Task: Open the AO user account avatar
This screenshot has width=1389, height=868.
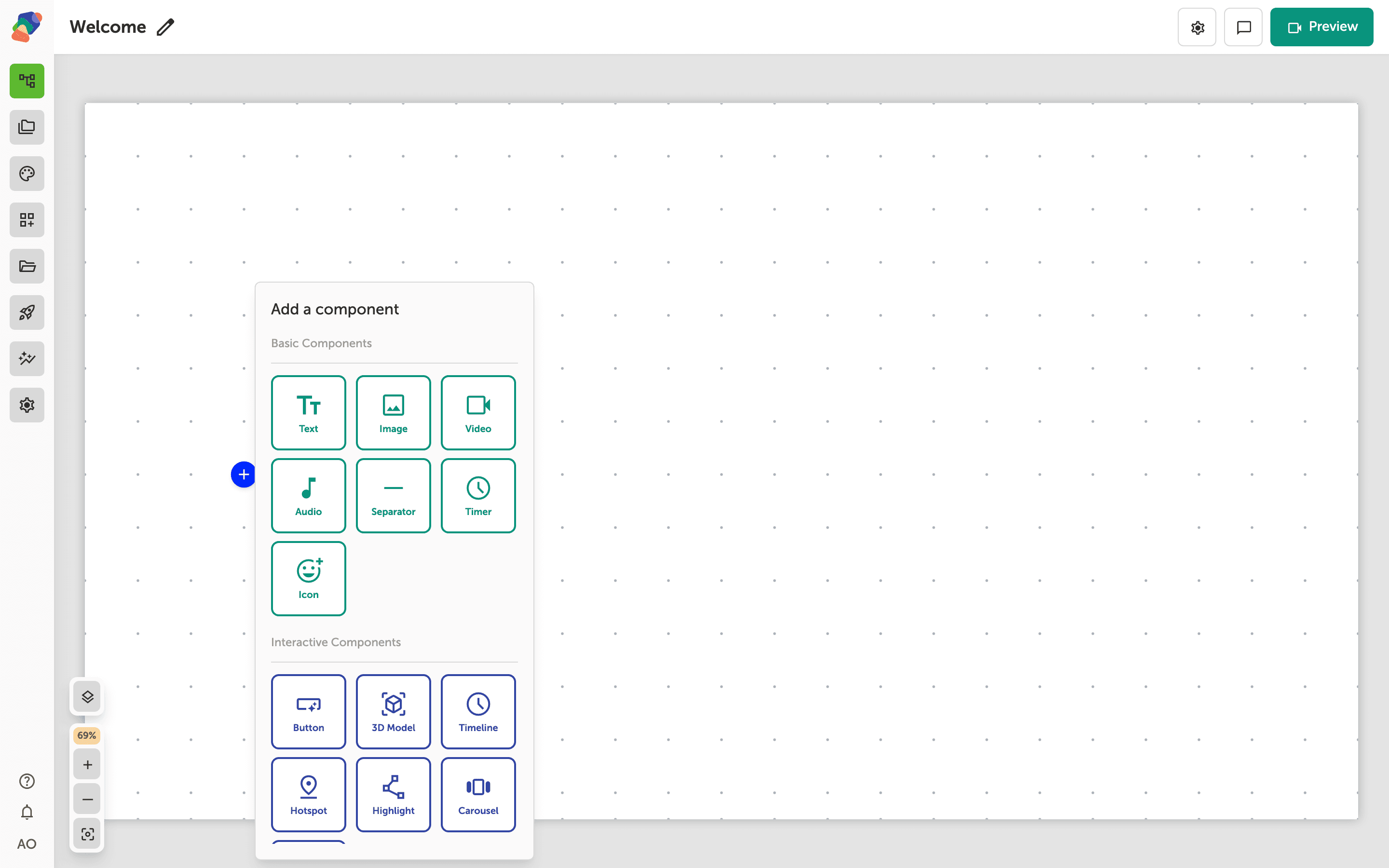Action: pos(27,844)
